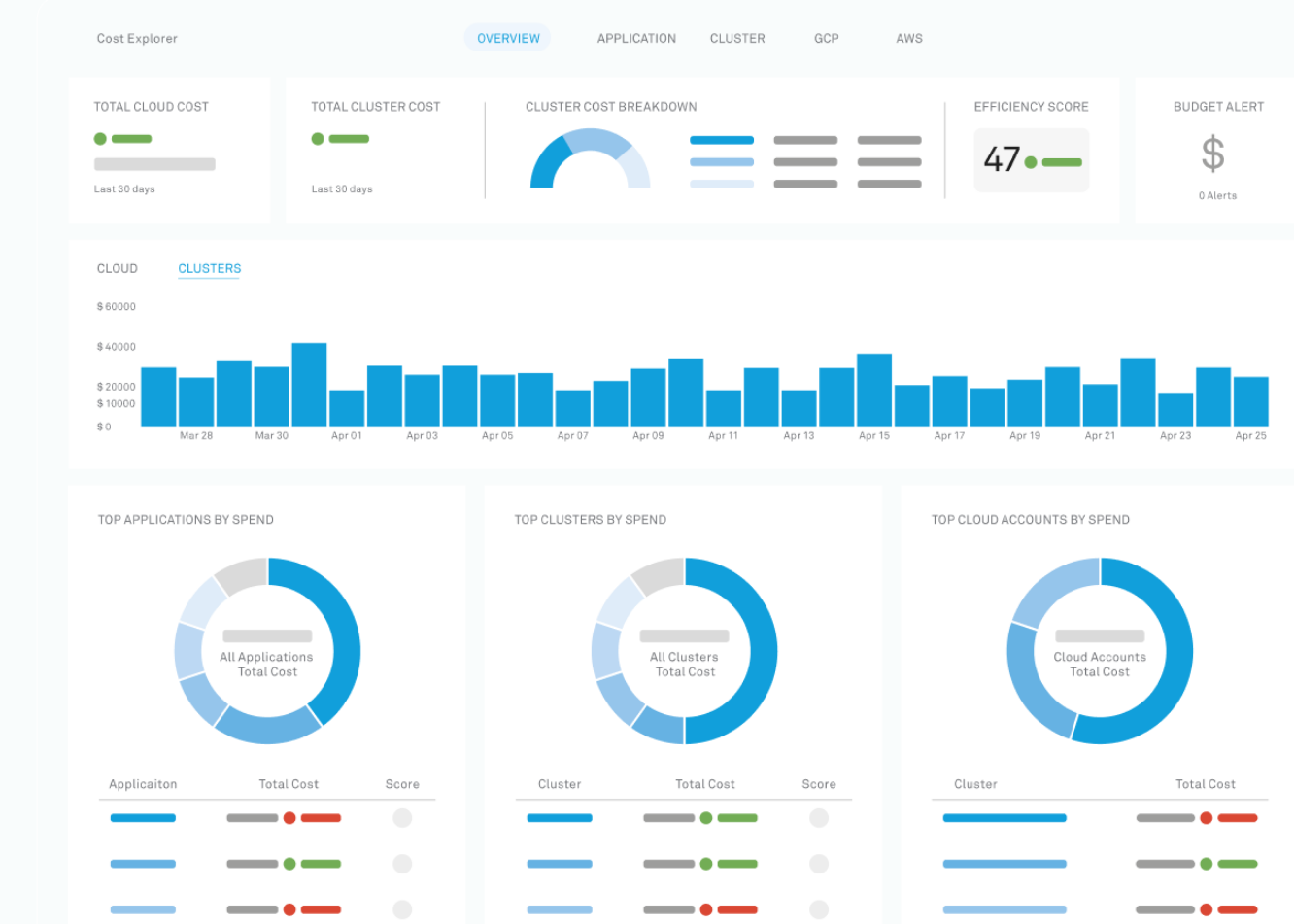1294x924 pixels.
Task: Click green status dot under Total Cluster Cost
Action: click(318, 139)
